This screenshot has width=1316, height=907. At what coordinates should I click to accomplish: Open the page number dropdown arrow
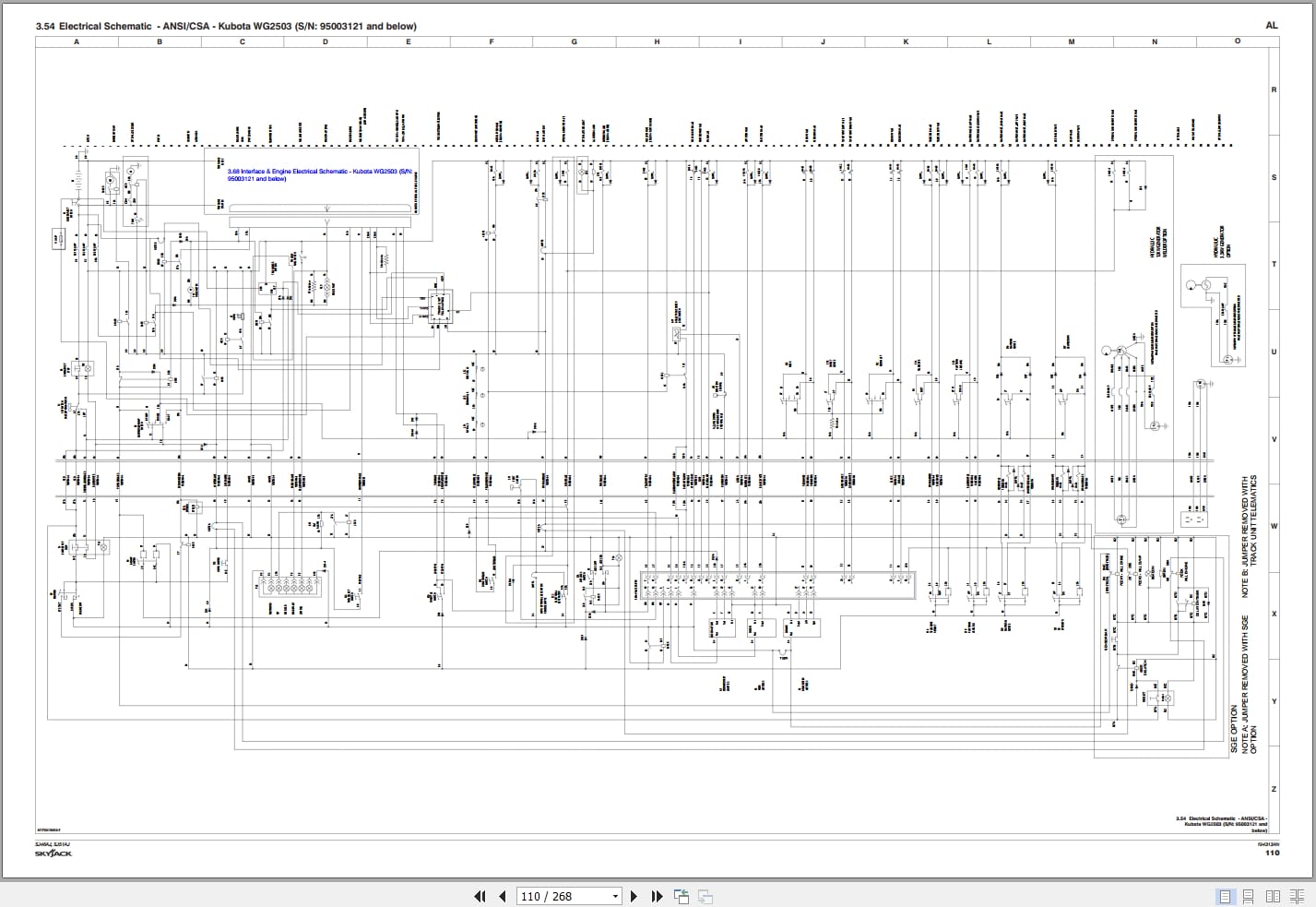(615, 897)
